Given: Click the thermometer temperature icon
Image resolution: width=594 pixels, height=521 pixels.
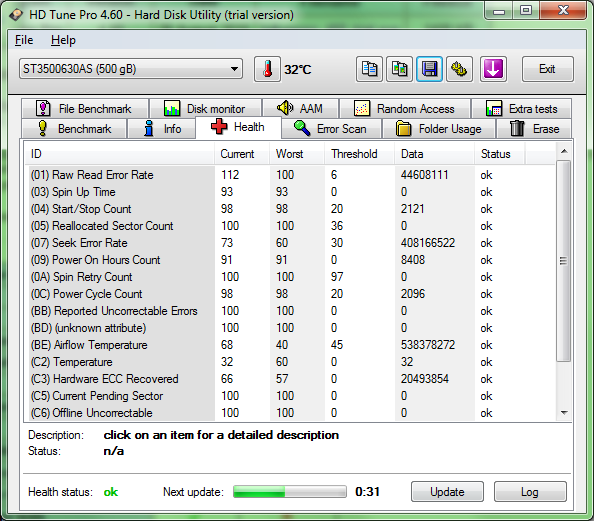Looking at the screenshot, I should (267, 69).
